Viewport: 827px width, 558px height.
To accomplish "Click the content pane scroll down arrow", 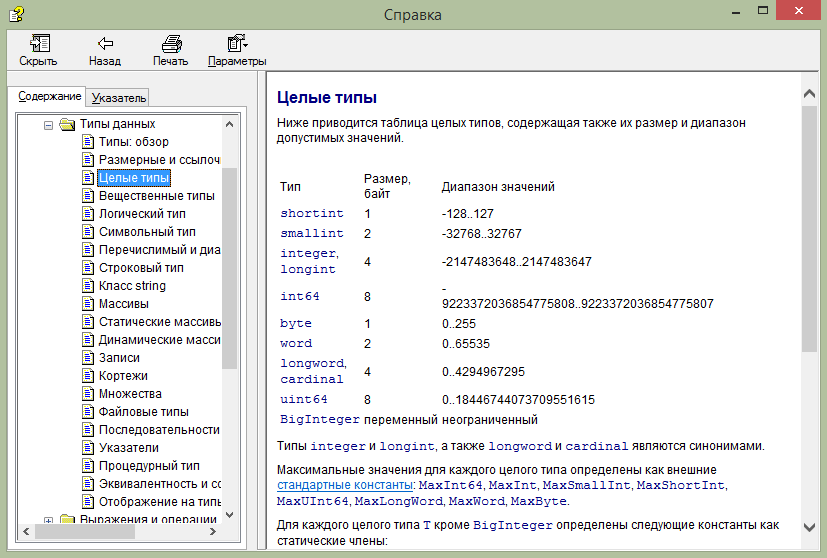I will pyautogui.click(x=809, y=527).
